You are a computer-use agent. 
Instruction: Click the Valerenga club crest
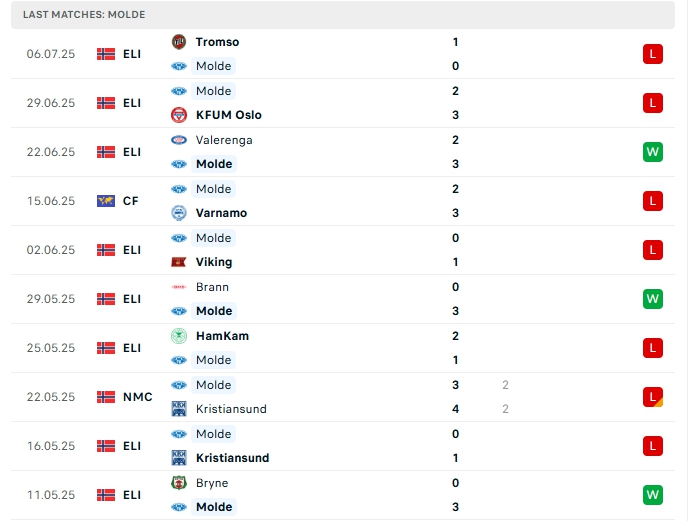(179, 140)
